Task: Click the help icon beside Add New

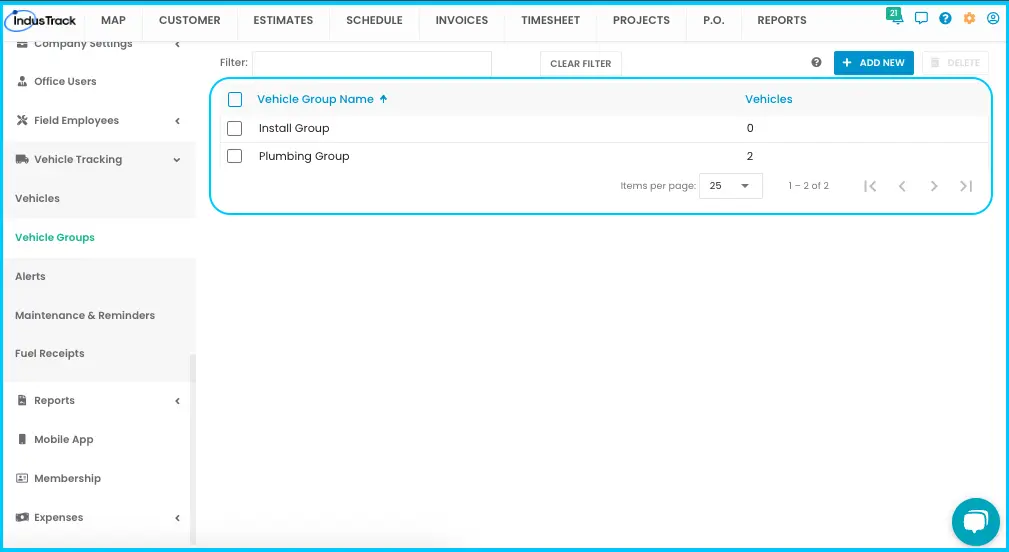Action: (816, 62)
